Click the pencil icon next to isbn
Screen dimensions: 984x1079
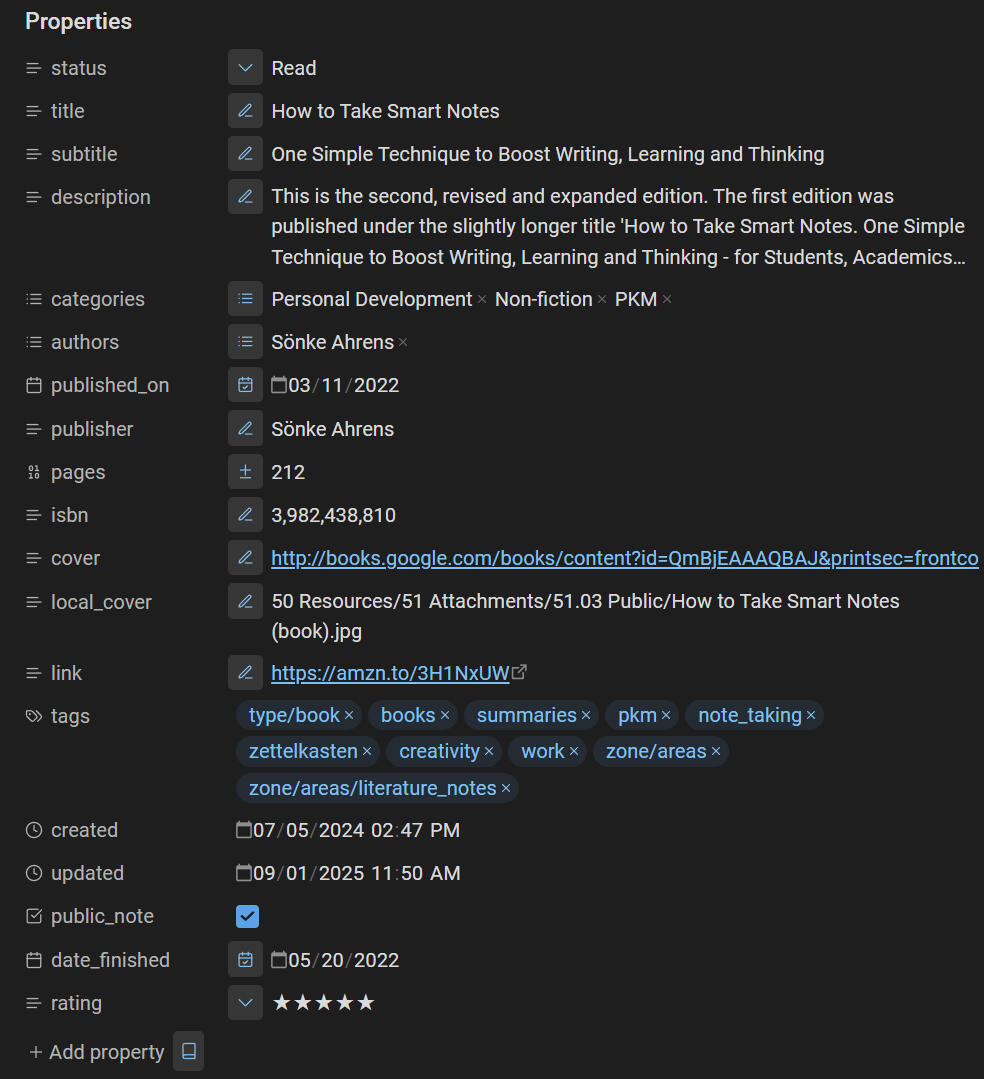245,515
